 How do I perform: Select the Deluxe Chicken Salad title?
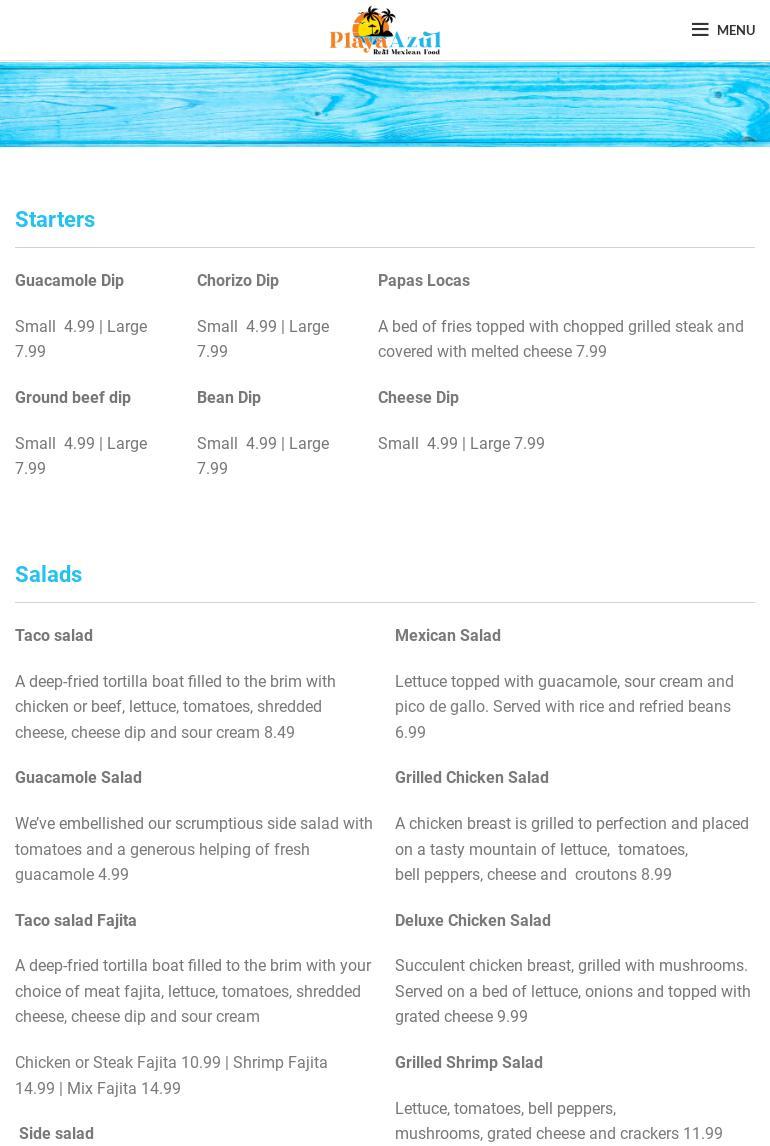click(x=473, y=920)
